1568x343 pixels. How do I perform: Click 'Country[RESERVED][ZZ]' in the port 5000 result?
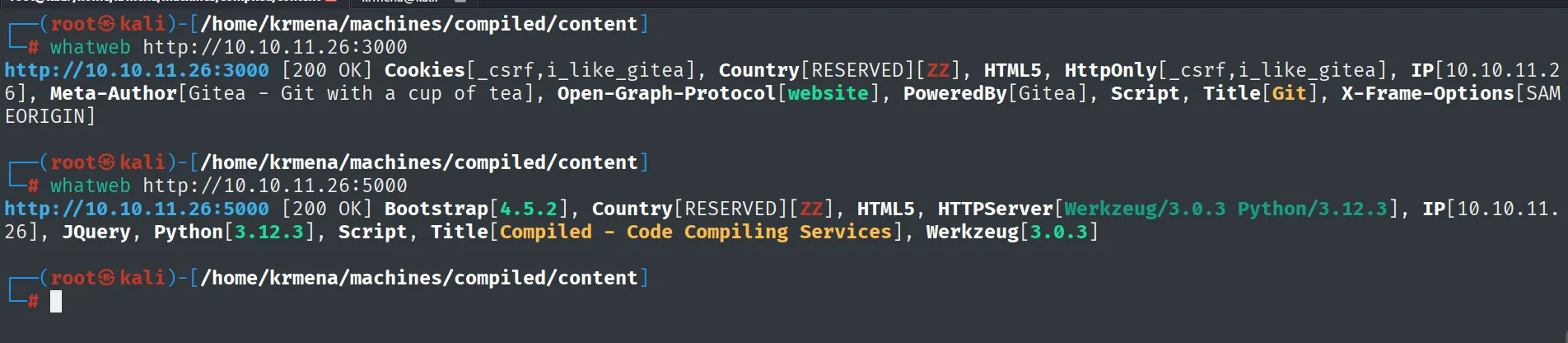point(712,209)
